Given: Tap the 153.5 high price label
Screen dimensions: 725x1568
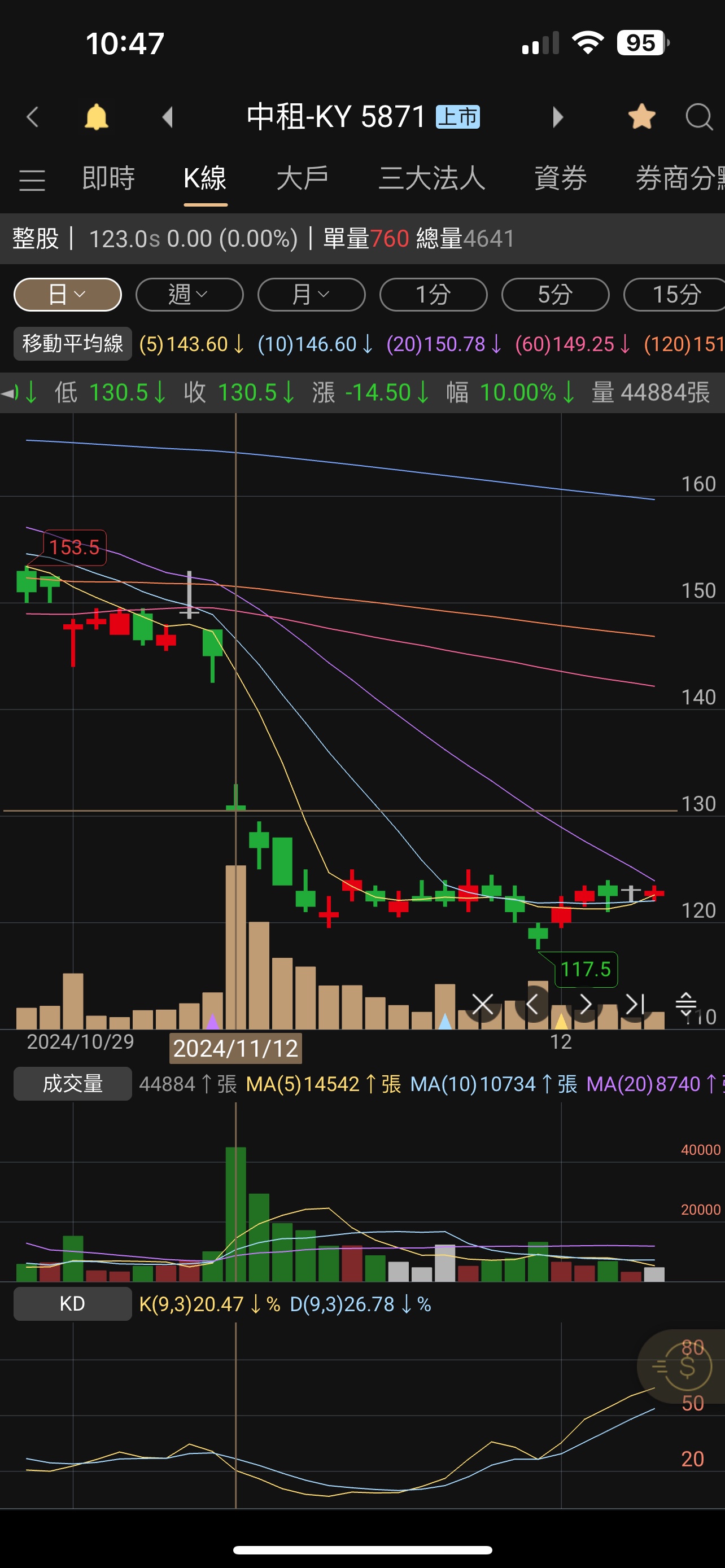Looking at the screenshot, I should point(75,547).
